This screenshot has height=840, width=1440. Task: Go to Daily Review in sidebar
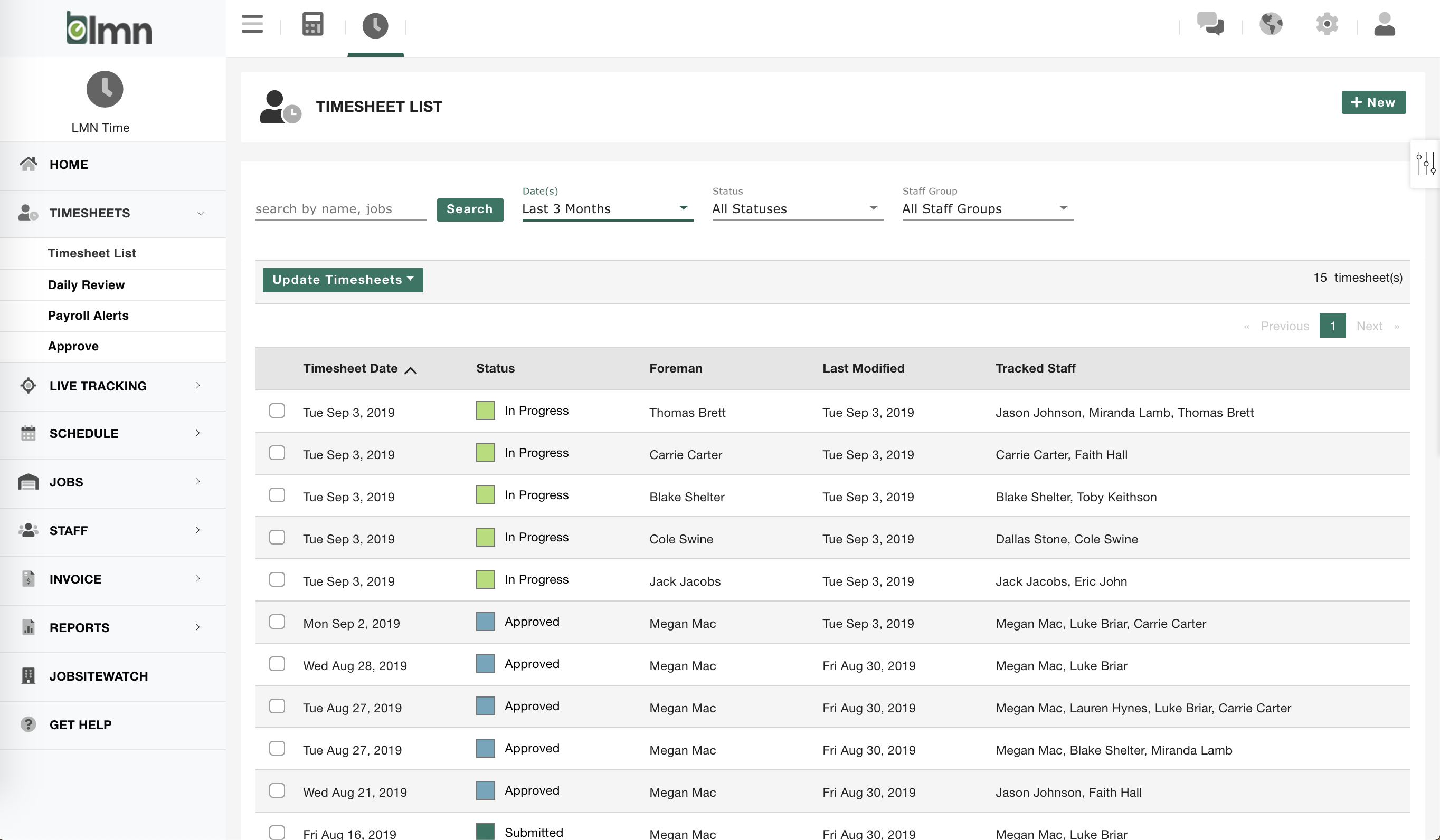(x=86, y=285)
